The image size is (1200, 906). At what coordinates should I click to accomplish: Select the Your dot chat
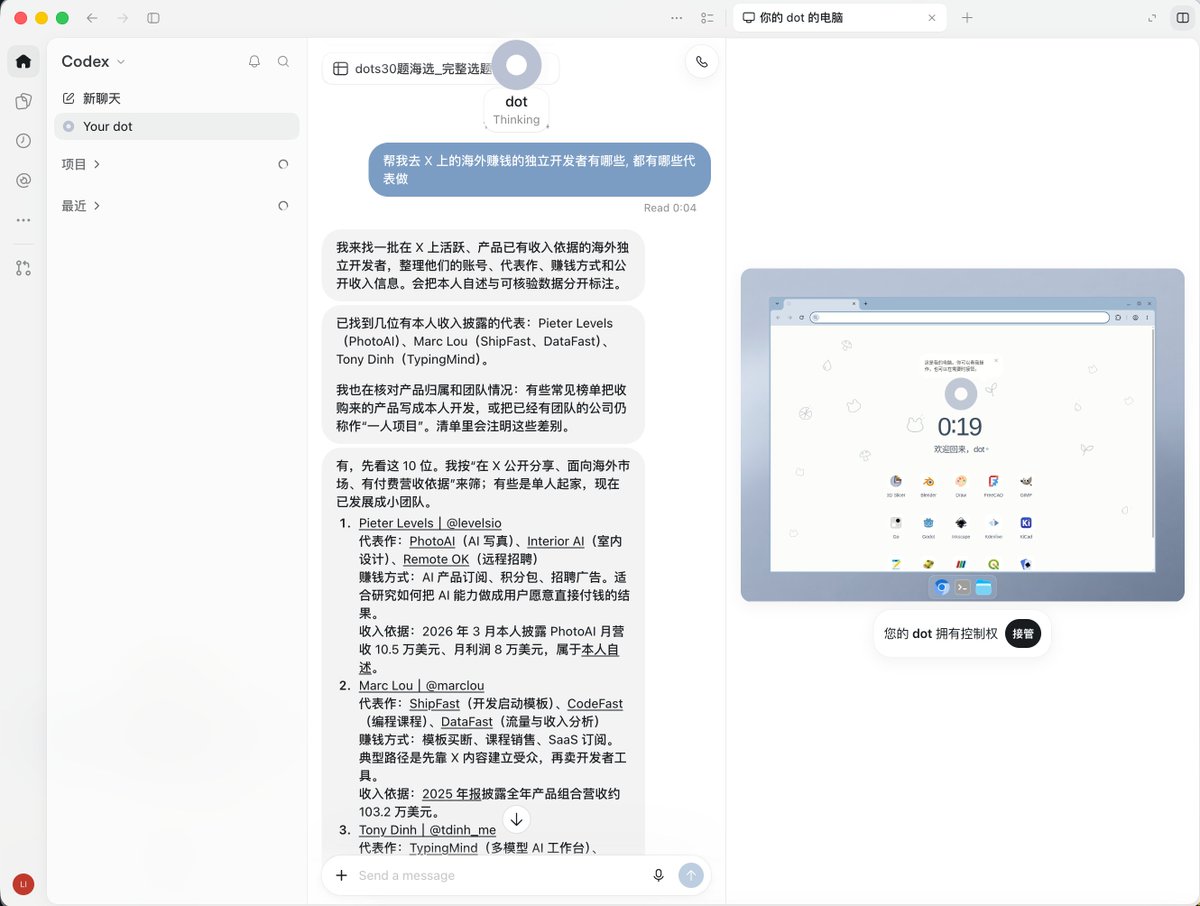click(176, 126)
